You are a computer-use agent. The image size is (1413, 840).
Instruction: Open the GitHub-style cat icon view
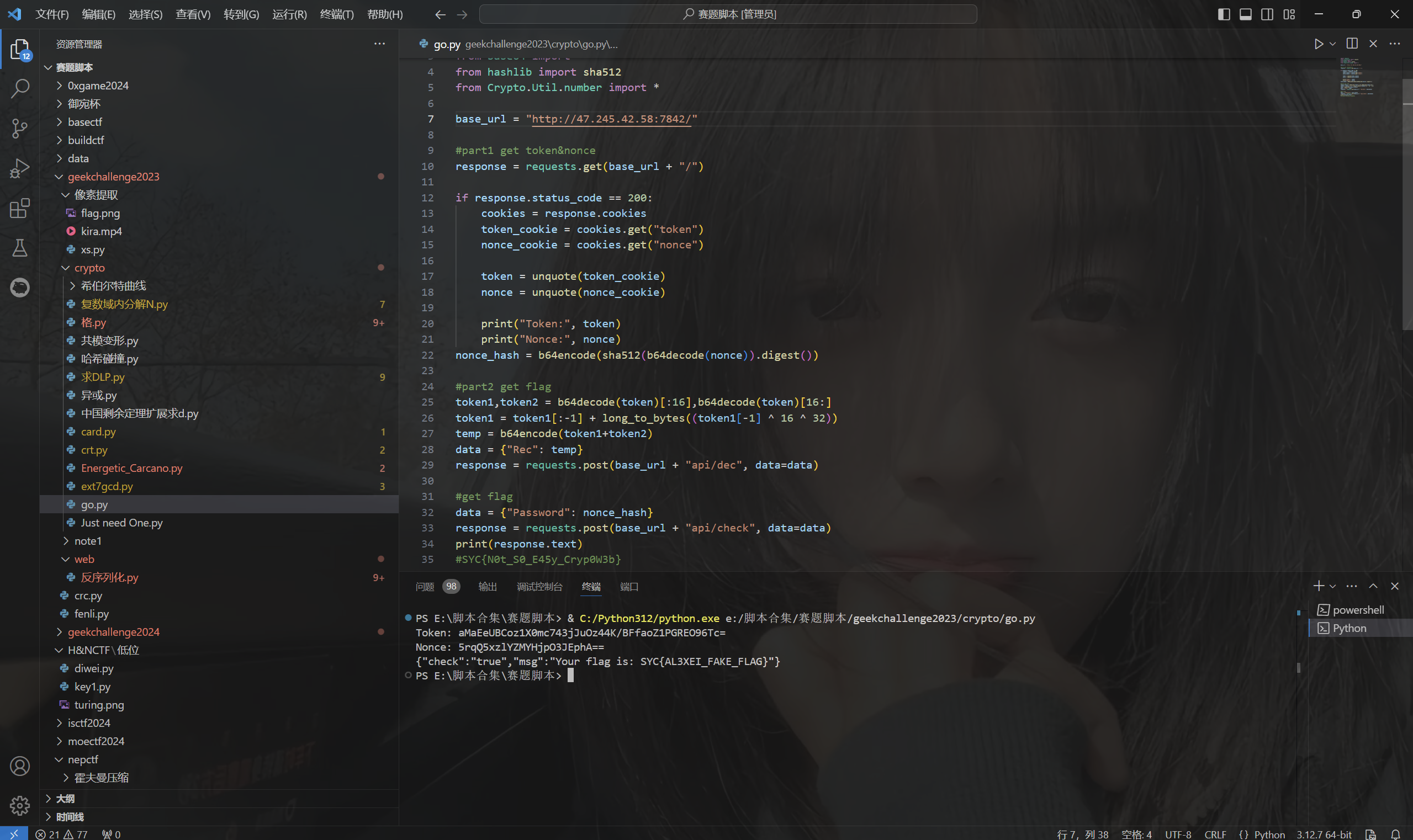[20, 288]
